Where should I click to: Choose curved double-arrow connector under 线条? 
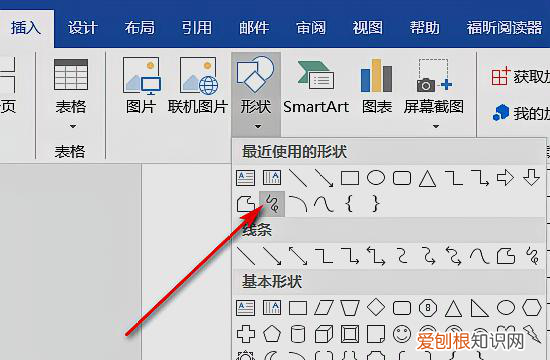point(454,256)
